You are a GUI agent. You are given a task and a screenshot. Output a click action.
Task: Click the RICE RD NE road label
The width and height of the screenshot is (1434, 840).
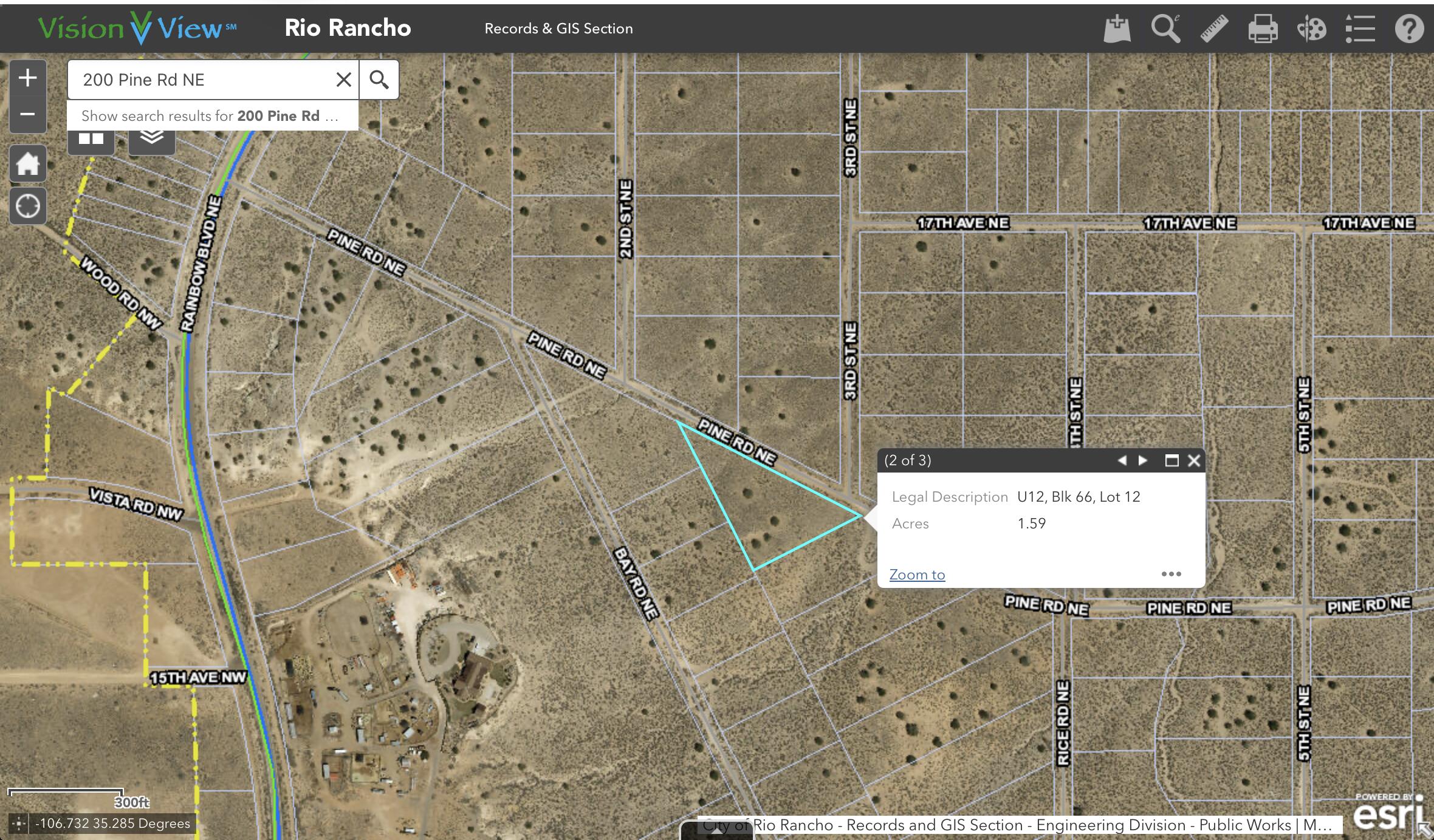tap(1063, 723)
